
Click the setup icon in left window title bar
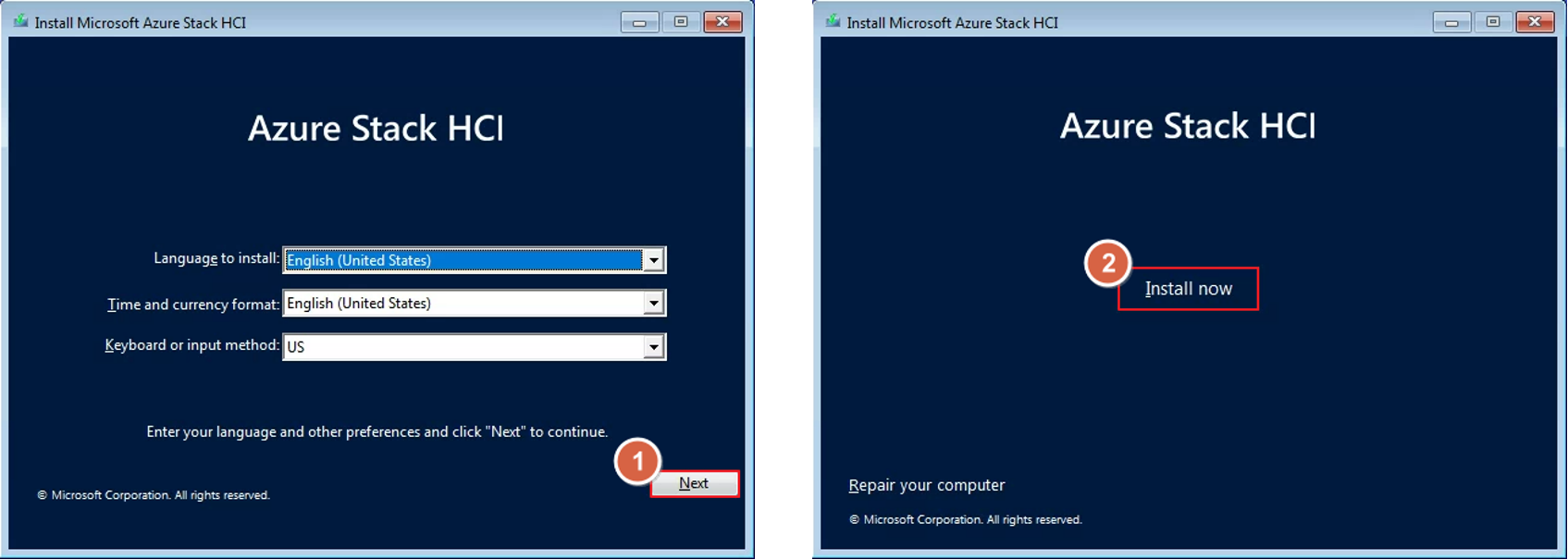click(x=20, y=21)
